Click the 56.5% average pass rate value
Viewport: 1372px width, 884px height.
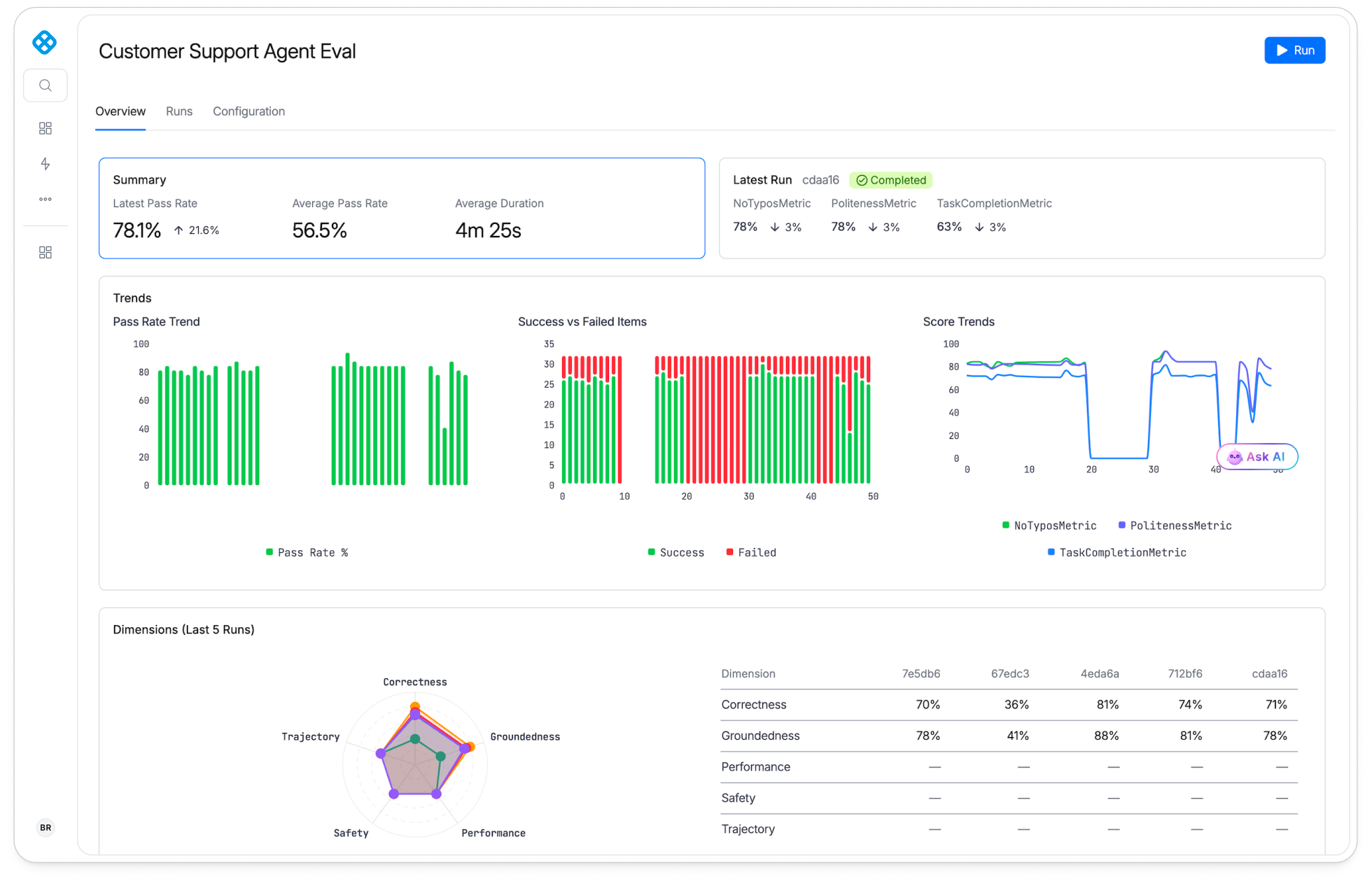click(320, 230)
